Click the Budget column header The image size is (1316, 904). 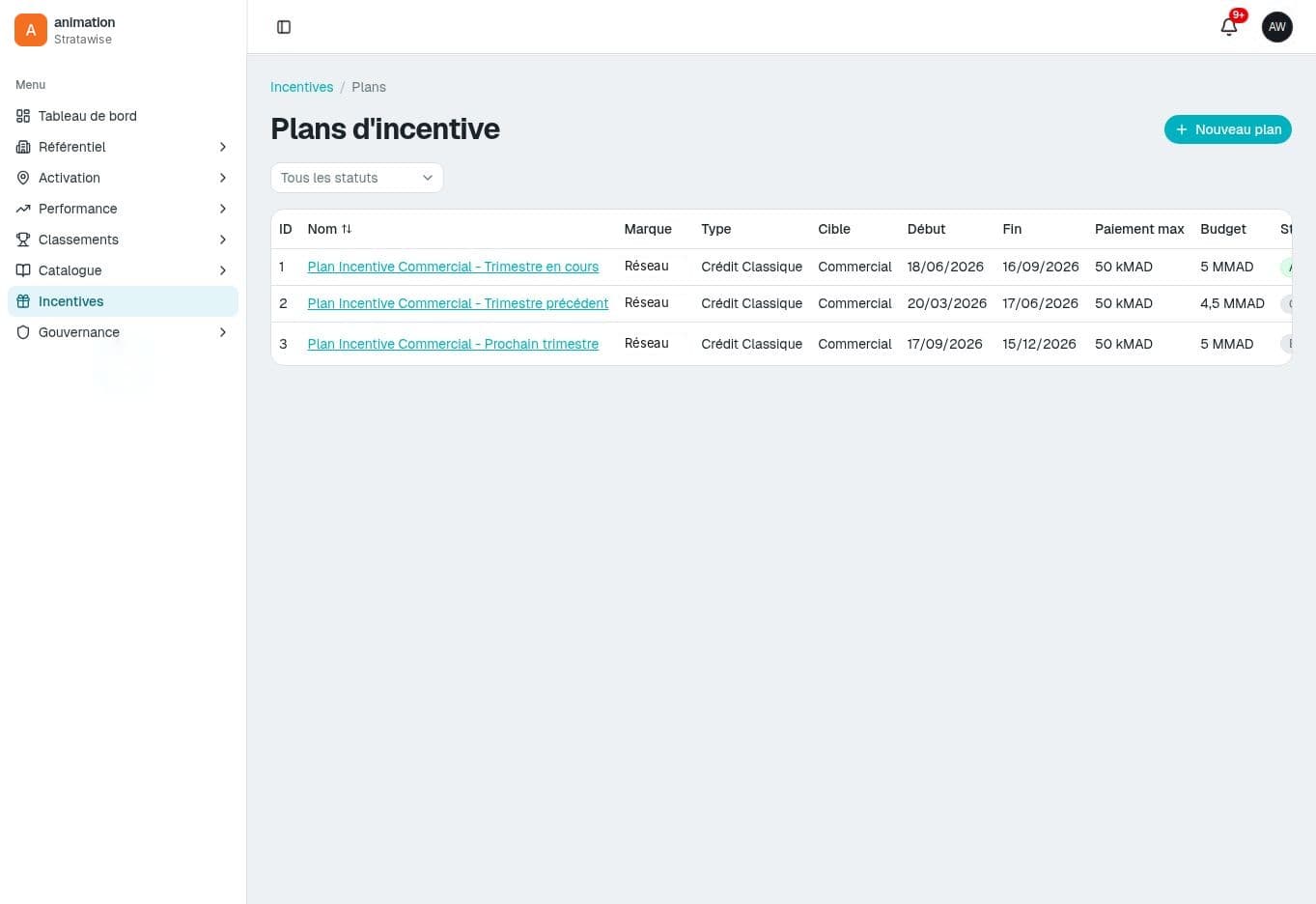[1223, 229]
